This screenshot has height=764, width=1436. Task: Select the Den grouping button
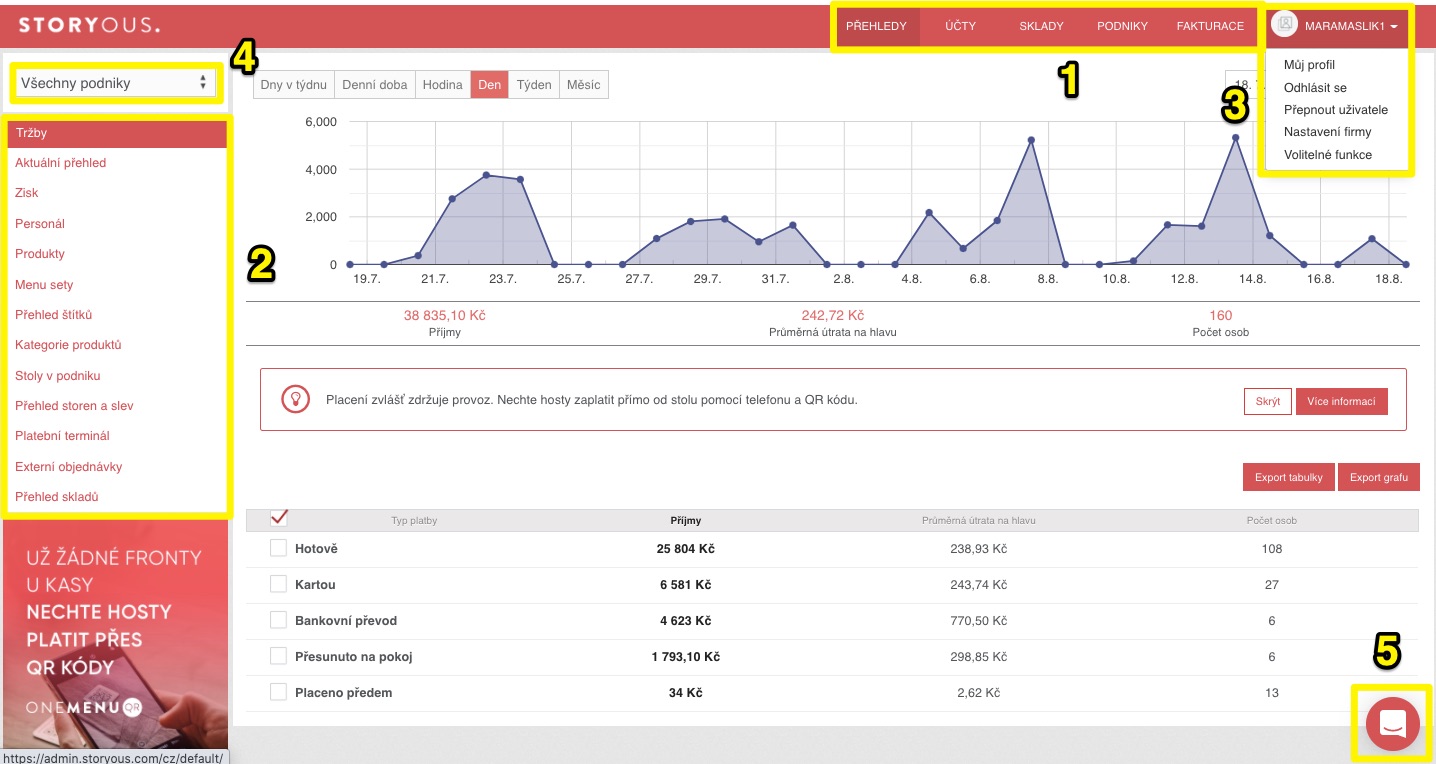[x=489, y=85]
